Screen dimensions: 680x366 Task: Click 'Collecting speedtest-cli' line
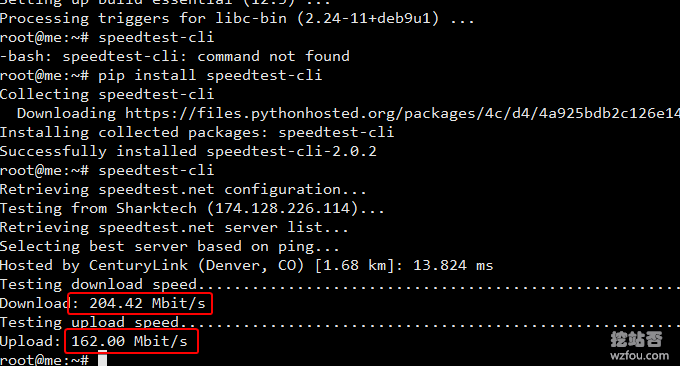pos(107,95)
